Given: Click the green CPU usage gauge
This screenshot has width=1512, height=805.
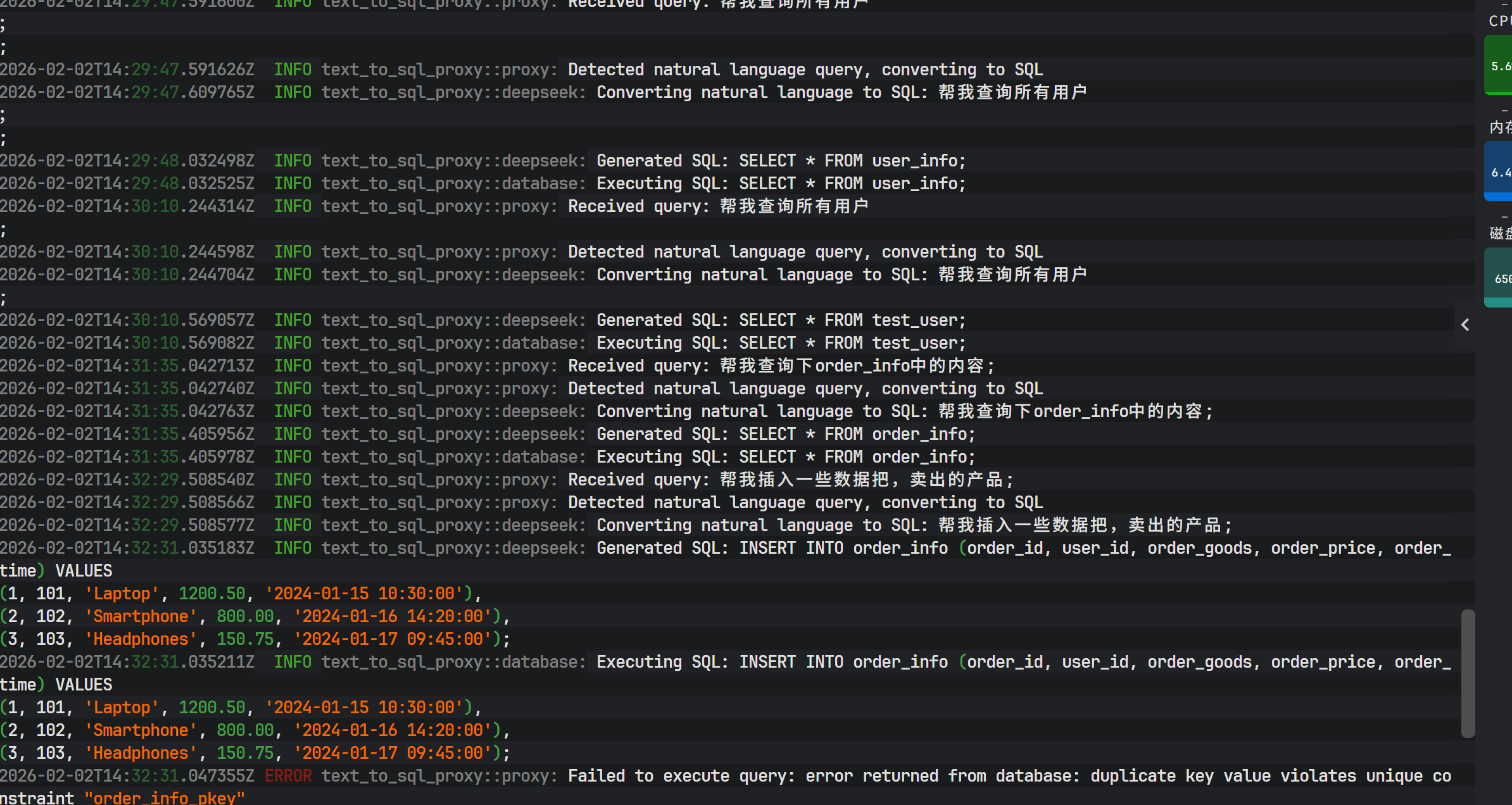Looking at the screenshot, I should click(x=1499, y=65).
